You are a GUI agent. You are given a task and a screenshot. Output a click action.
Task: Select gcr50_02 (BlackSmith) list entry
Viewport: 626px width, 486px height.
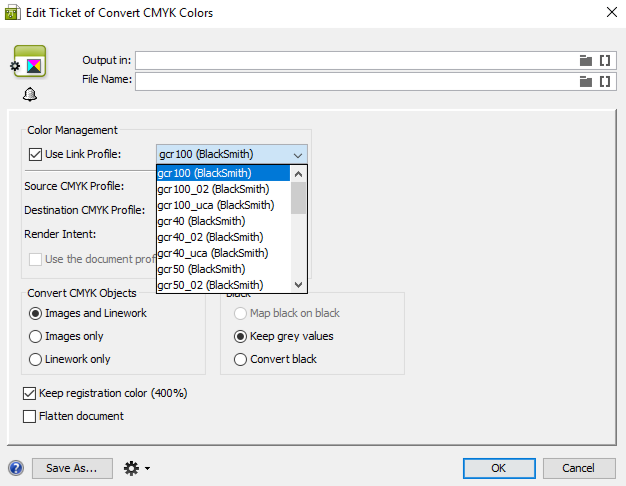coord(223,285)
